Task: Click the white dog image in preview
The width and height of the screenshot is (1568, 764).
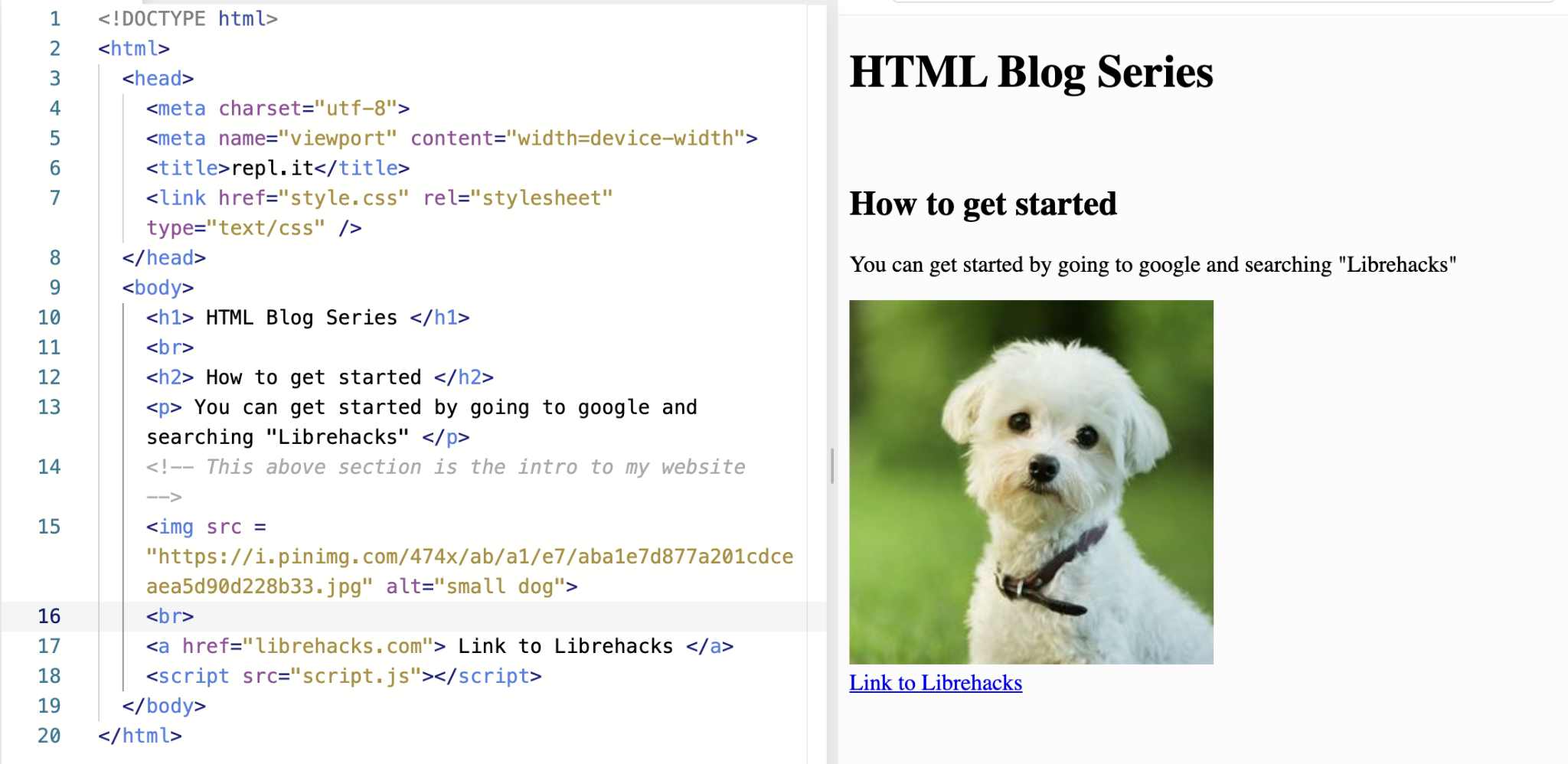Action: pos(1031,482)
